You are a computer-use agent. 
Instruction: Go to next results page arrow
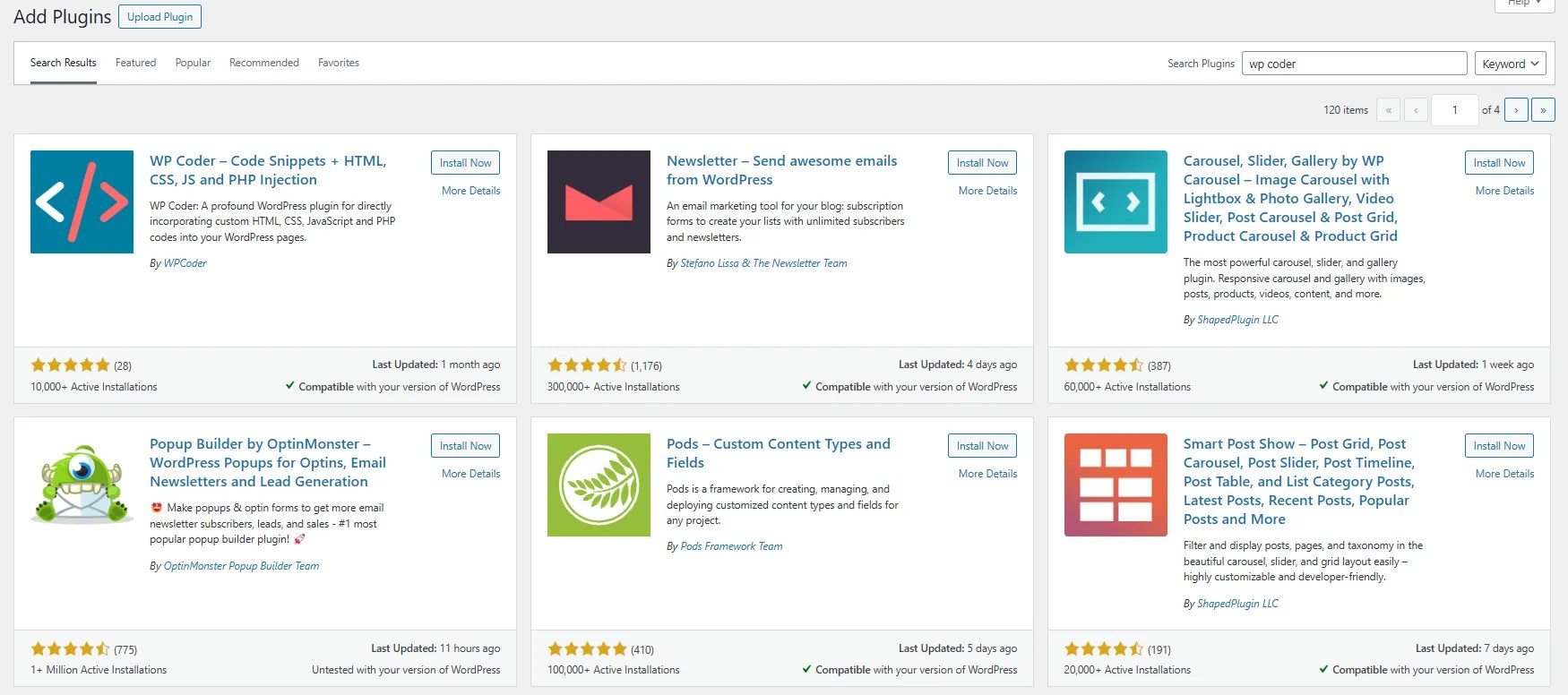[x=1516, y=110]
